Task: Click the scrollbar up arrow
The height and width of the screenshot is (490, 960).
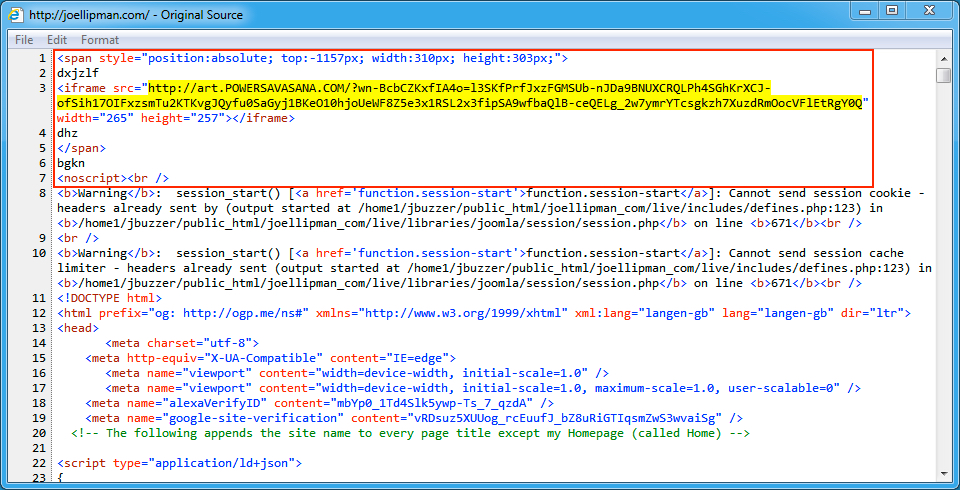Action: click(x=944, y=57)
